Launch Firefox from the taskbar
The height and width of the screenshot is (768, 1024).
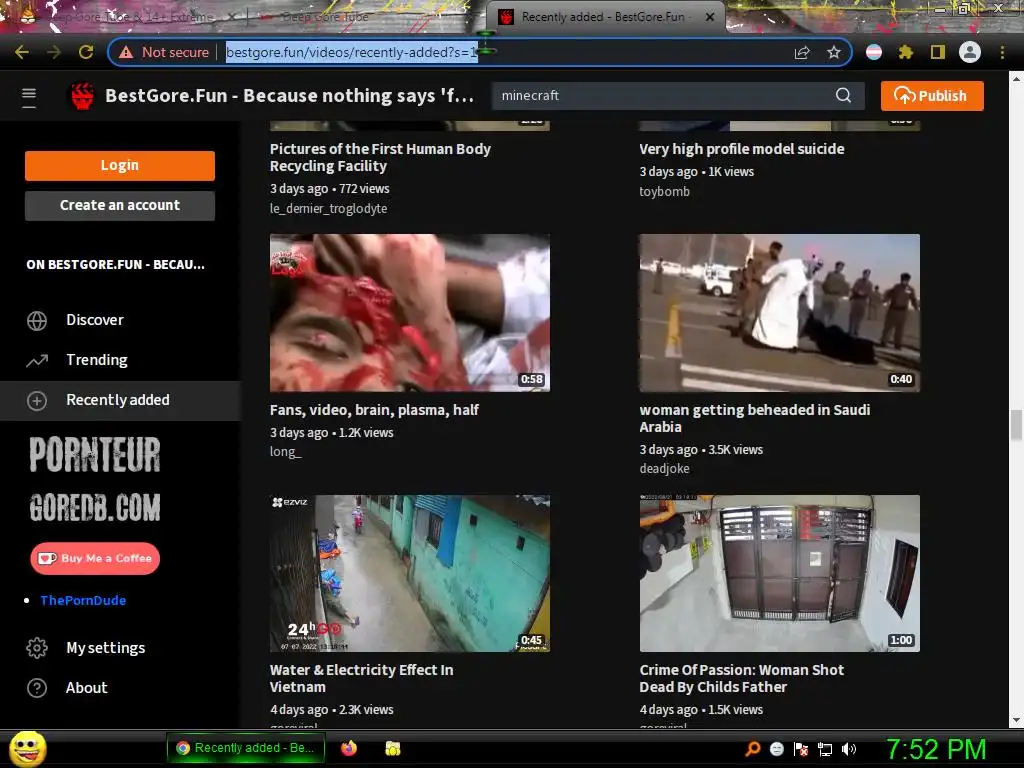tap(349, 748)
